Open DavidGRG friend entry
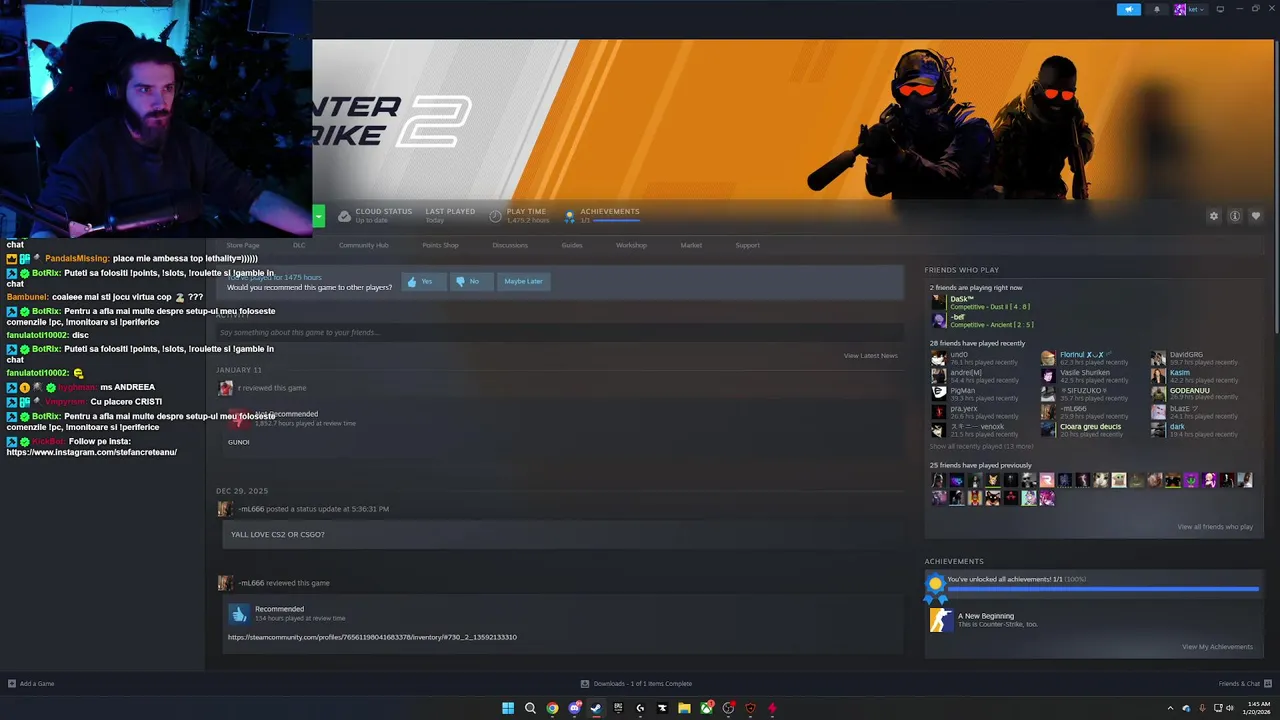This screenshot has width=1280, height=720. coord(1195,358)
